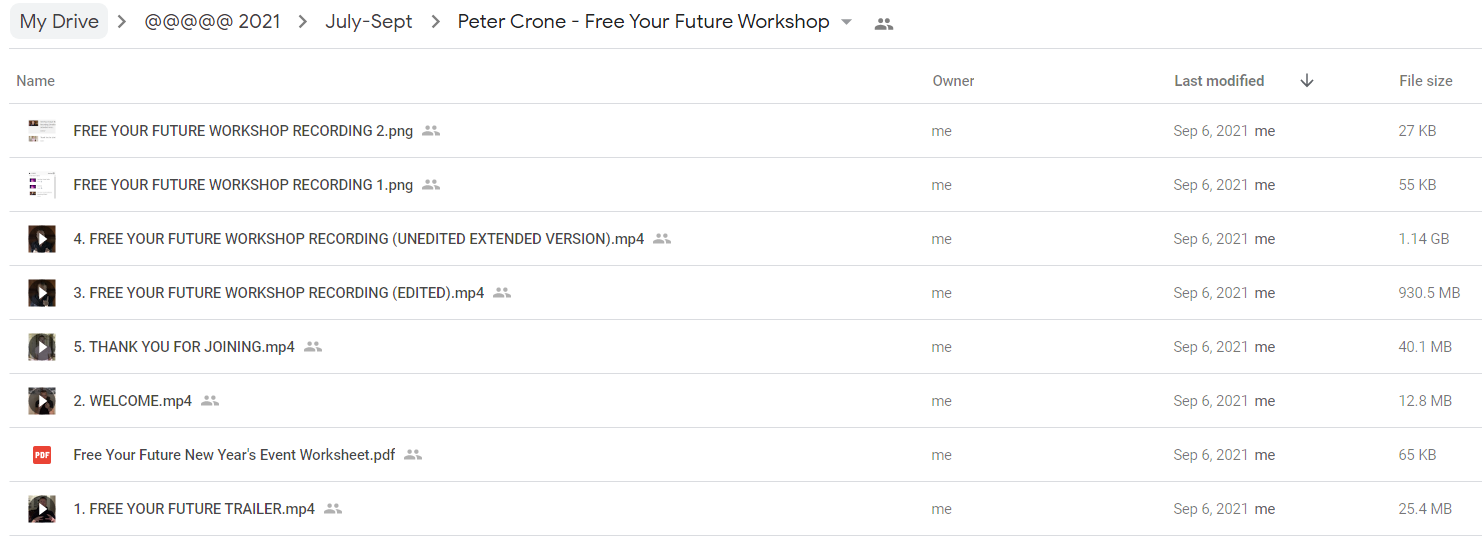Sort by the Last modified column header
The image size is (1482, 558).
coord(1219,81)
